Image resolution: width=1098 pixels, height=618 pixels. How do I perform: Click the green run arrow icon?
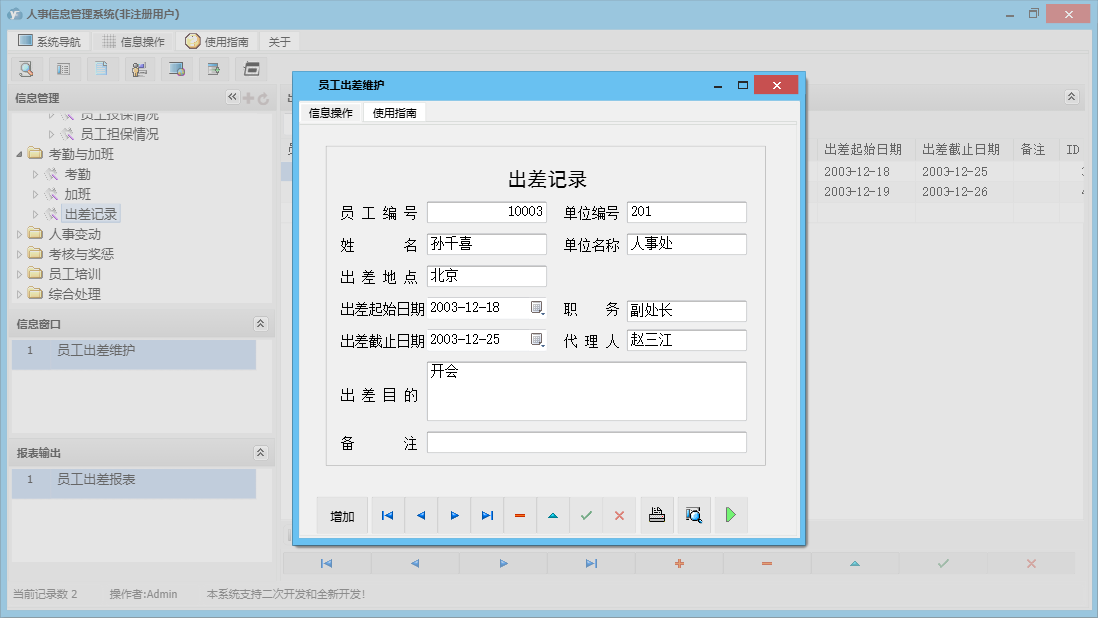tap(731, 515)
